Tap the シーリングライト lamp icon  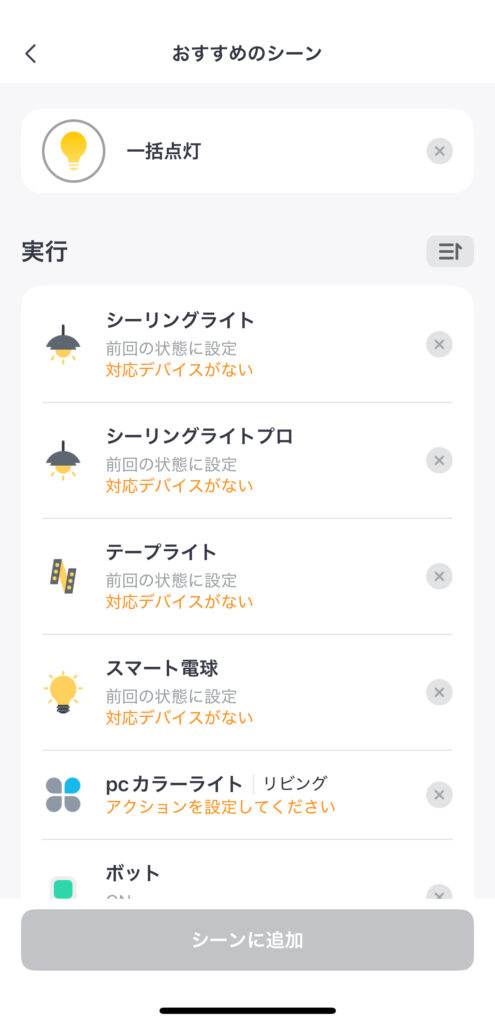click(63, 344)
